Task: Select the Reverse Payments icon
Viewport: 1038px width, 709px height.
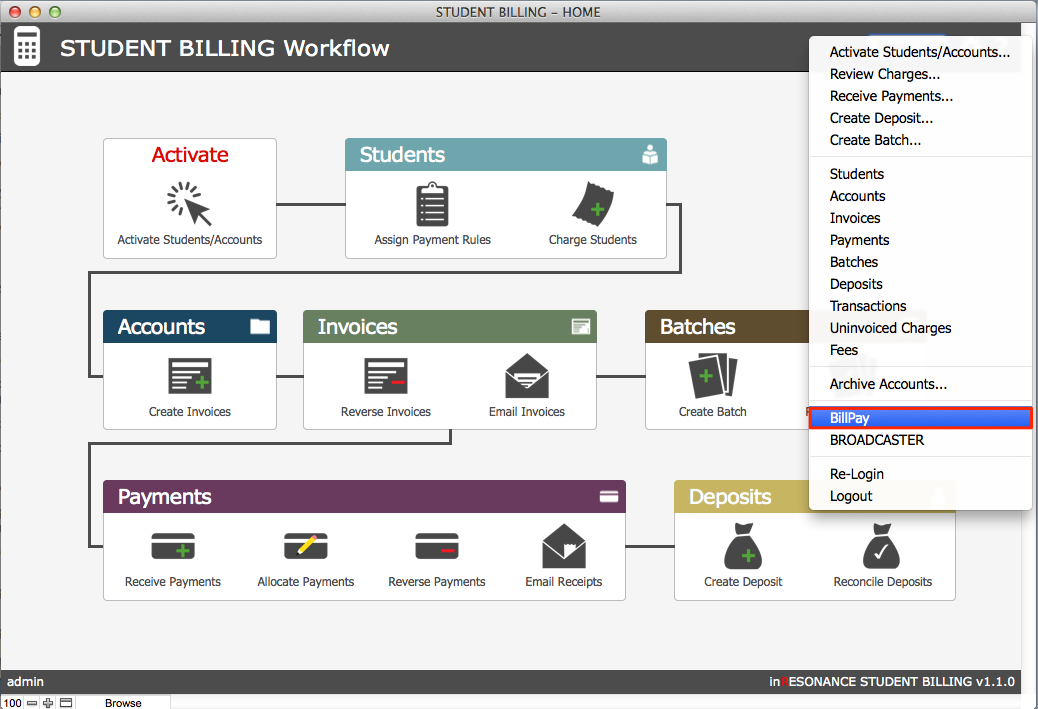Action: pos(436,546)
